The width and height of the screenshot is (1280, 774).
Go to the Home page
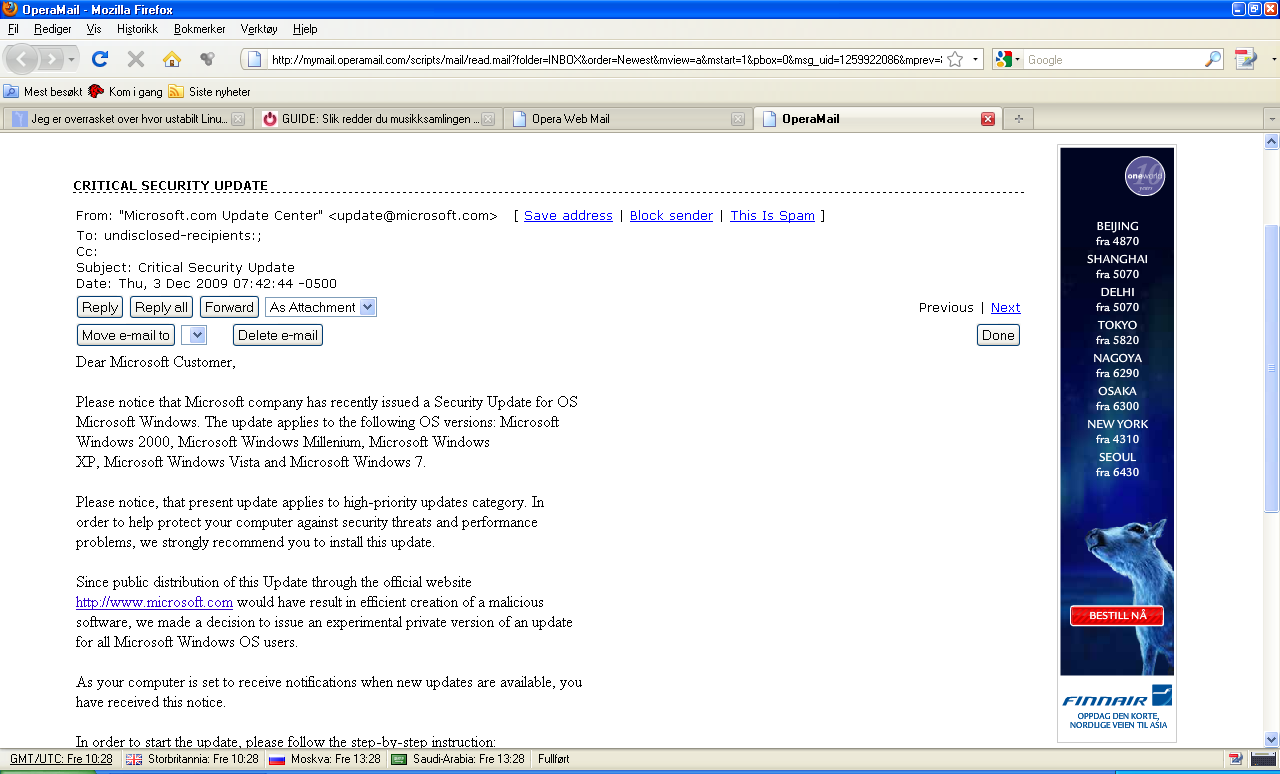tap(172, 59)
